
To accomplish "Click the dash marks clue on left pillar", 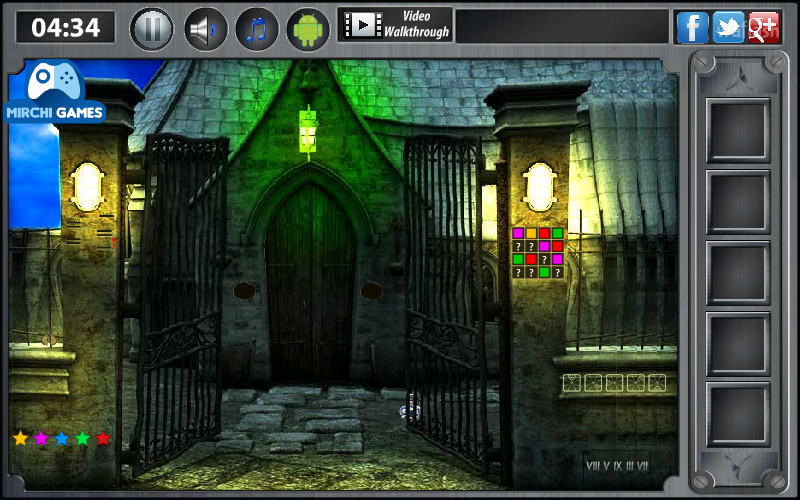I will pyautogui.click(x=90, y=232).
